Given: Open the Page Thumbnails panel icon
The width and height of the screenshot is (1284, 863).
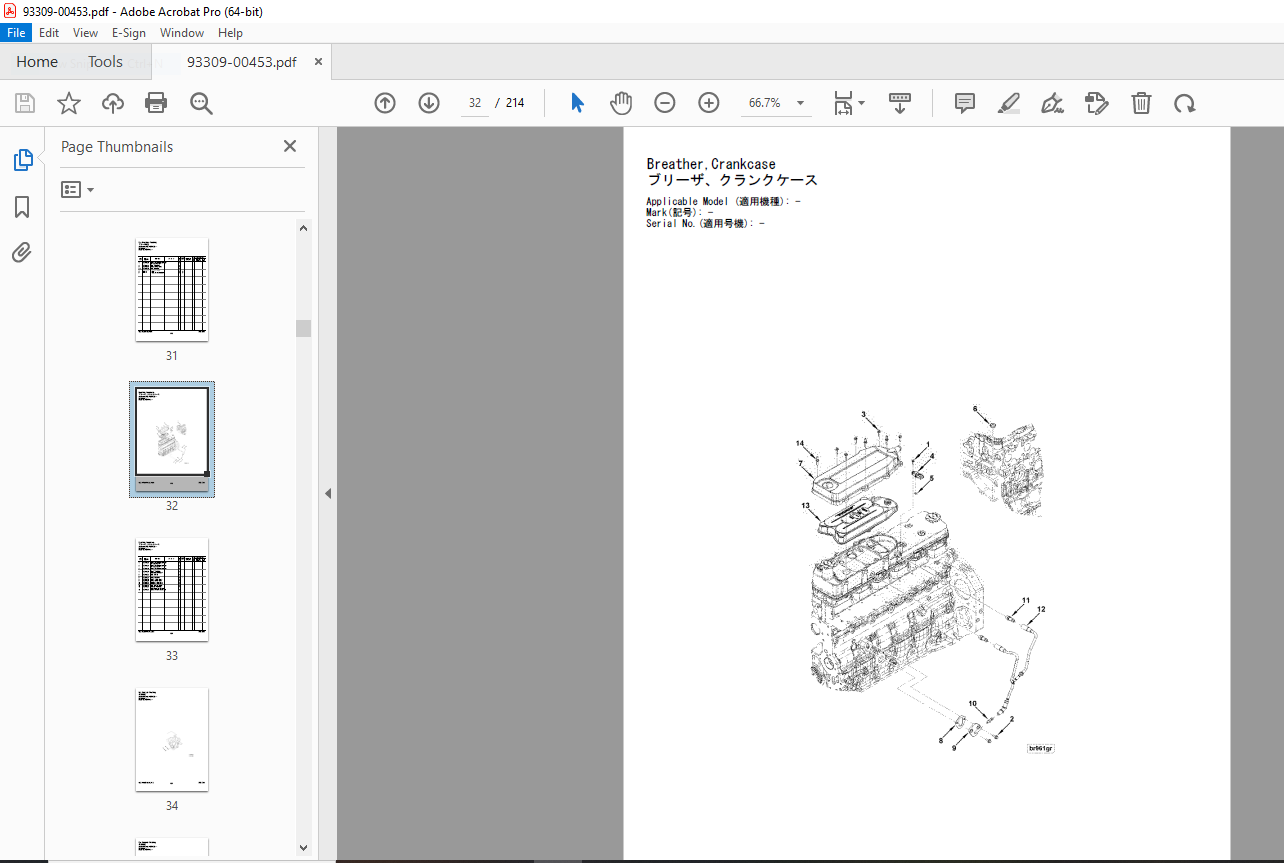Looking at the screenshot, I should point(22,159).
